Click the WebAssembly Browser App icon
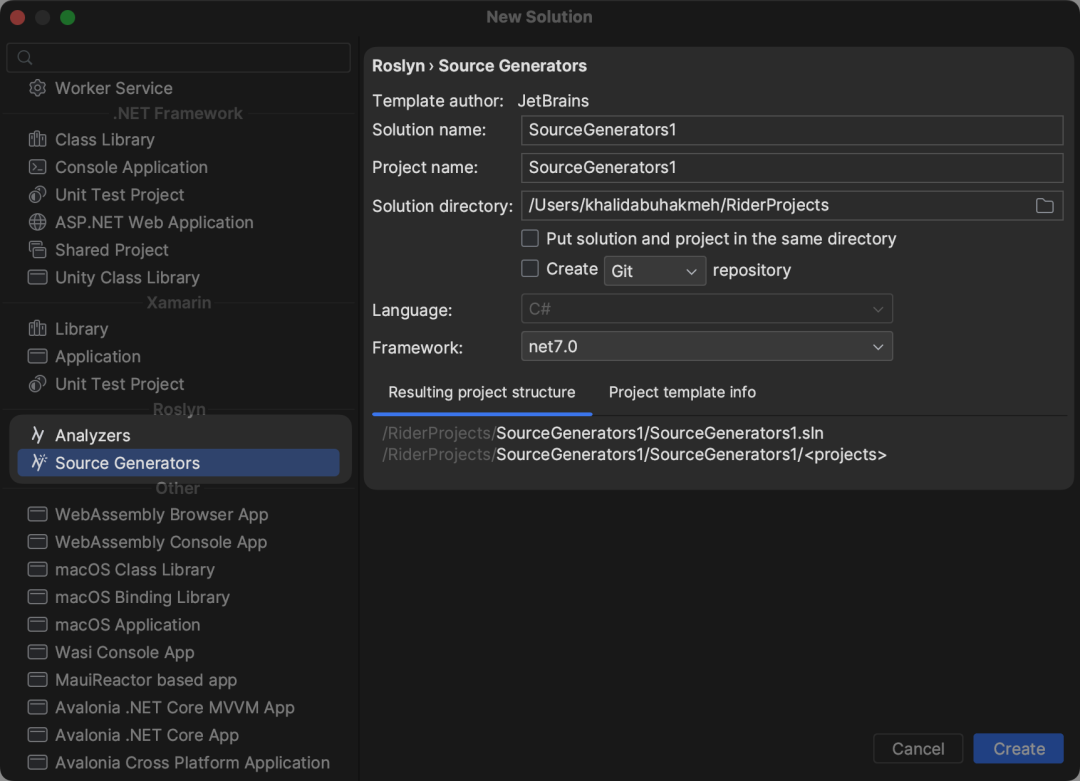 click(37, 514)
